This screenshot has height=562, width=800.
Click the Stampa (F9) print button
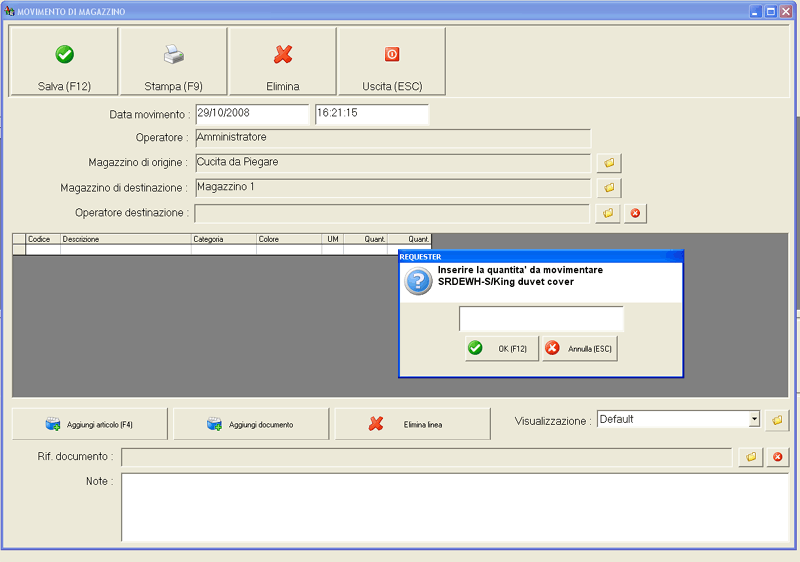pyautogui.click(x=173, y=61)
